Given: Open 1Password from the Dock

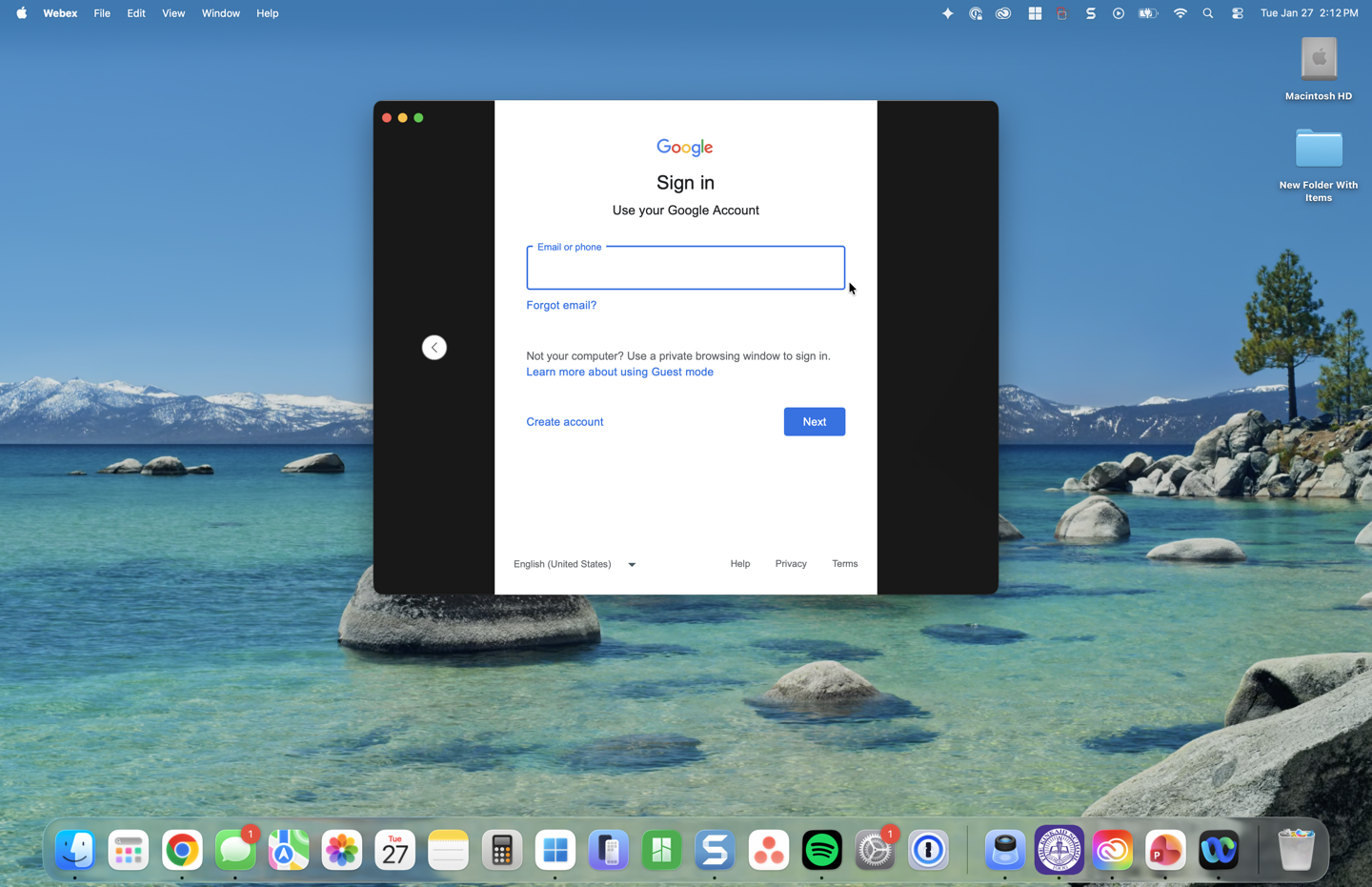Looking at the screenshot, I should pyautogui.click(x=929, y=850).
